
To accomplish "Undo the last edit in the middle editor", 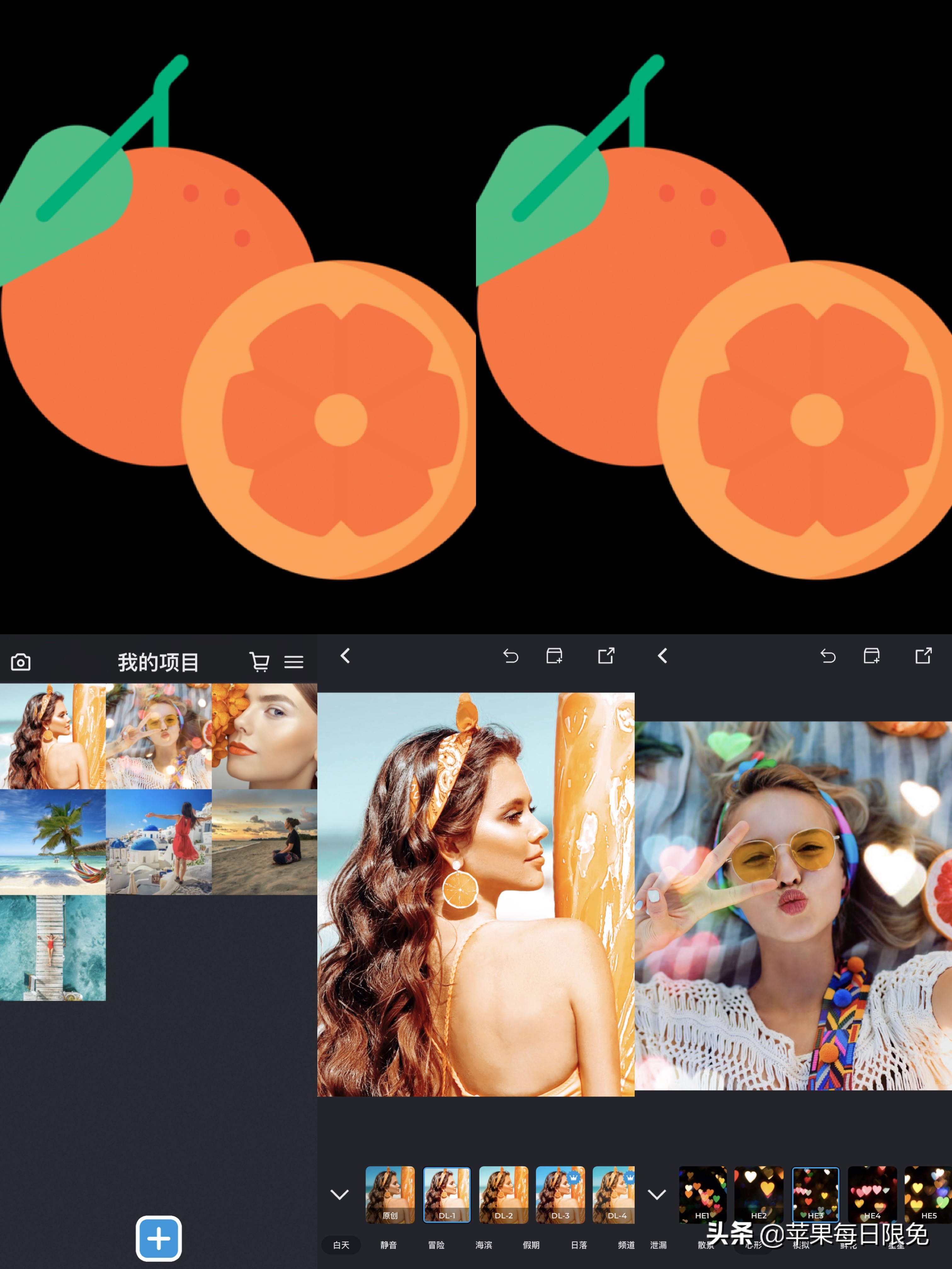I will (510, 656).
